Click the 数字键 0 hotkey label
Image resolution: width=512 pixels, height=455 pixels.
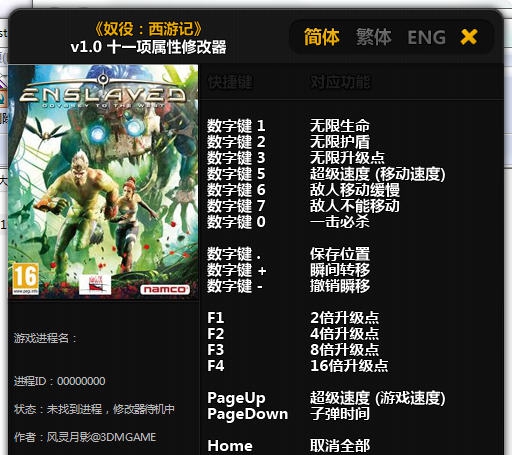[x=236, y=222]
